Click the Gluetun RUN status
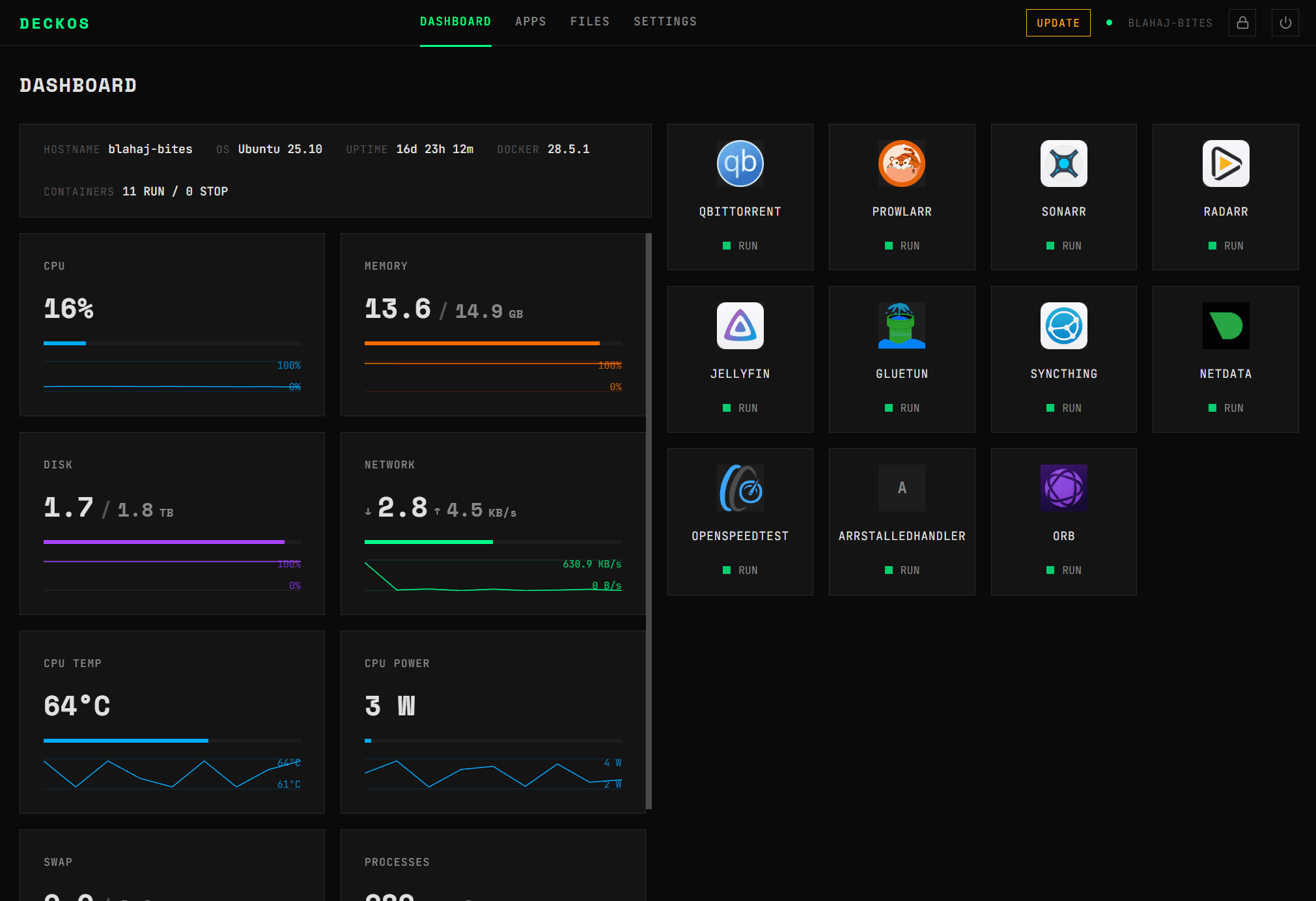The width and height of the screenshot is (1316, 901). tap(903, 408)
